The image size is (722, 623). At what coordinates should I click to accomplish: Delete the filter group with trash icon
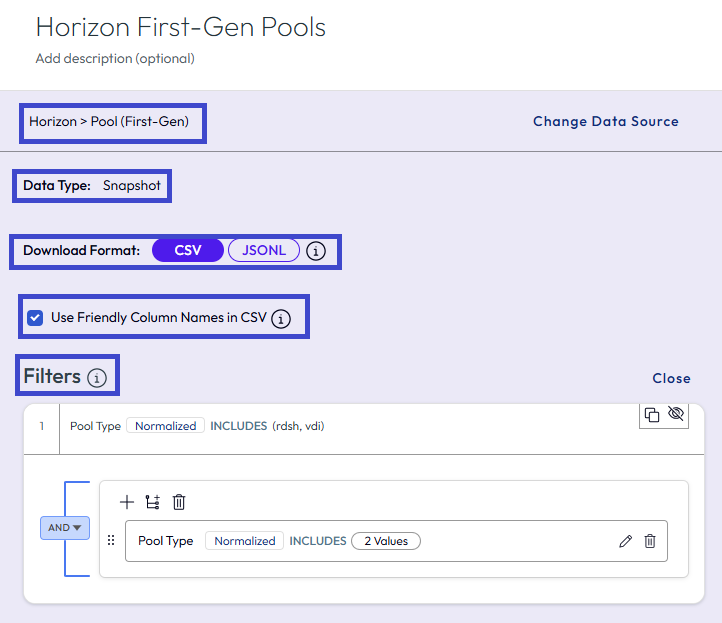coord(179,502)
